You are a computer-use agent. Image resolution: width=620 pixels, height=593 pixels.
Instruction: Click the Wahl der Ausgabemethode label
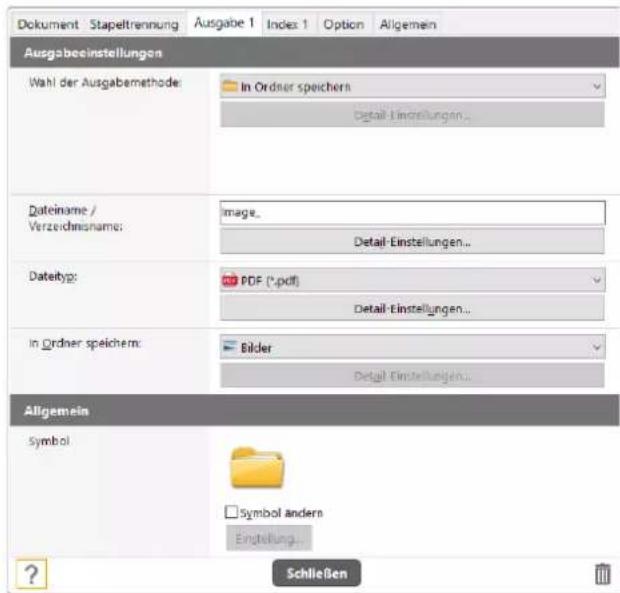click(x=105, y=83)
